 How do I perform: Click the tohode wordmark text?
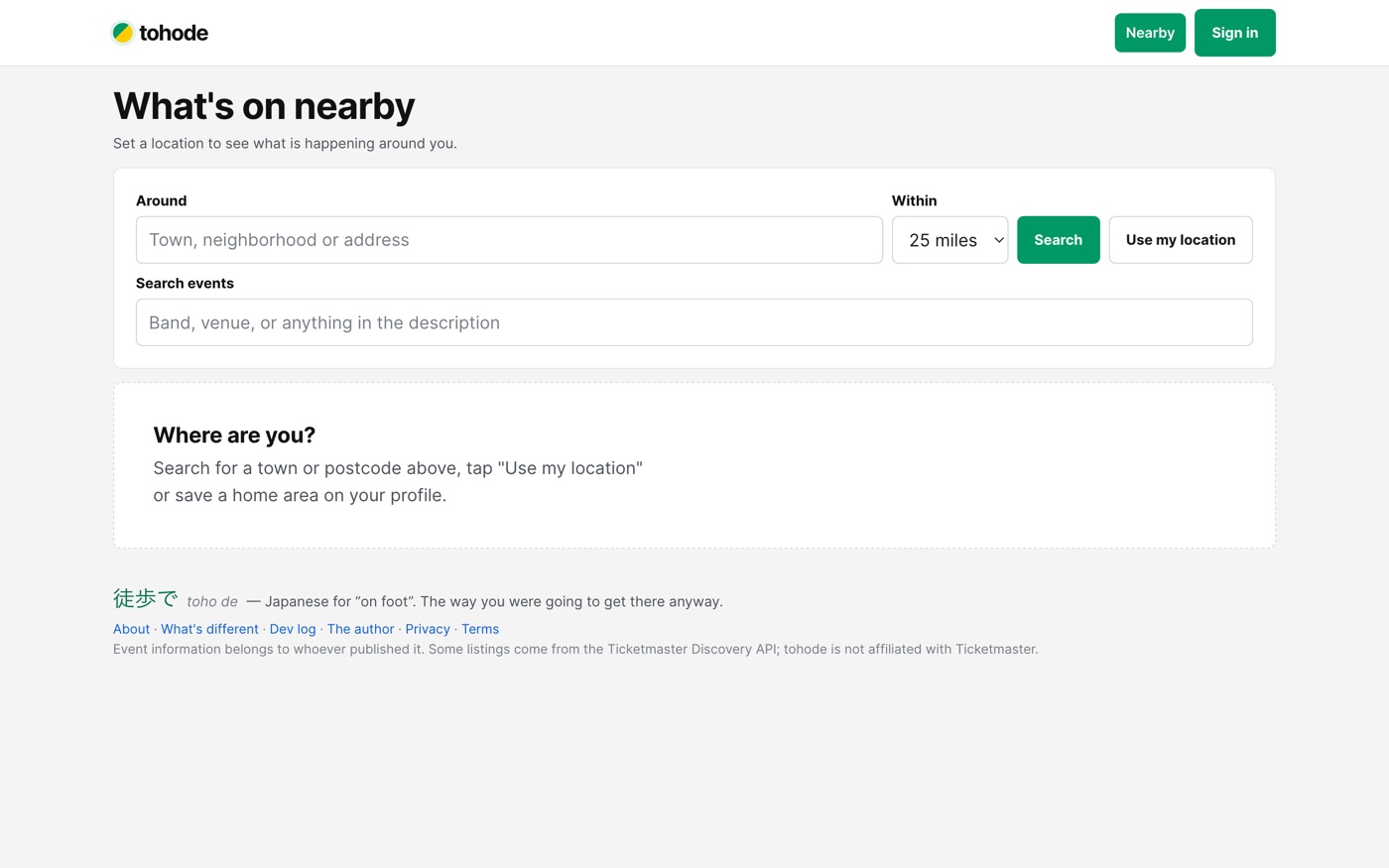click(x=174, y=33)
